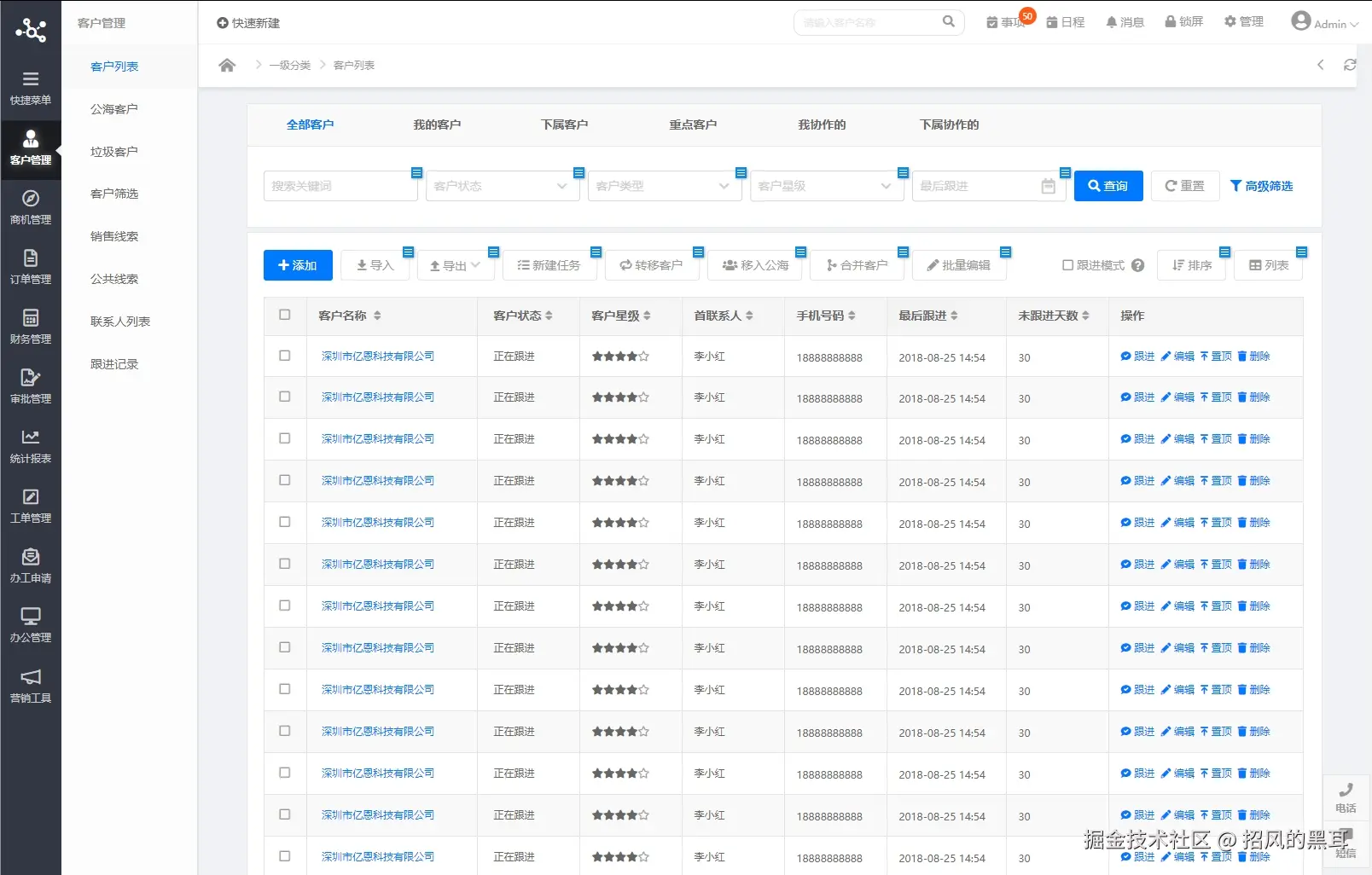Check the seventh customer row checkbox

point(285,606)
